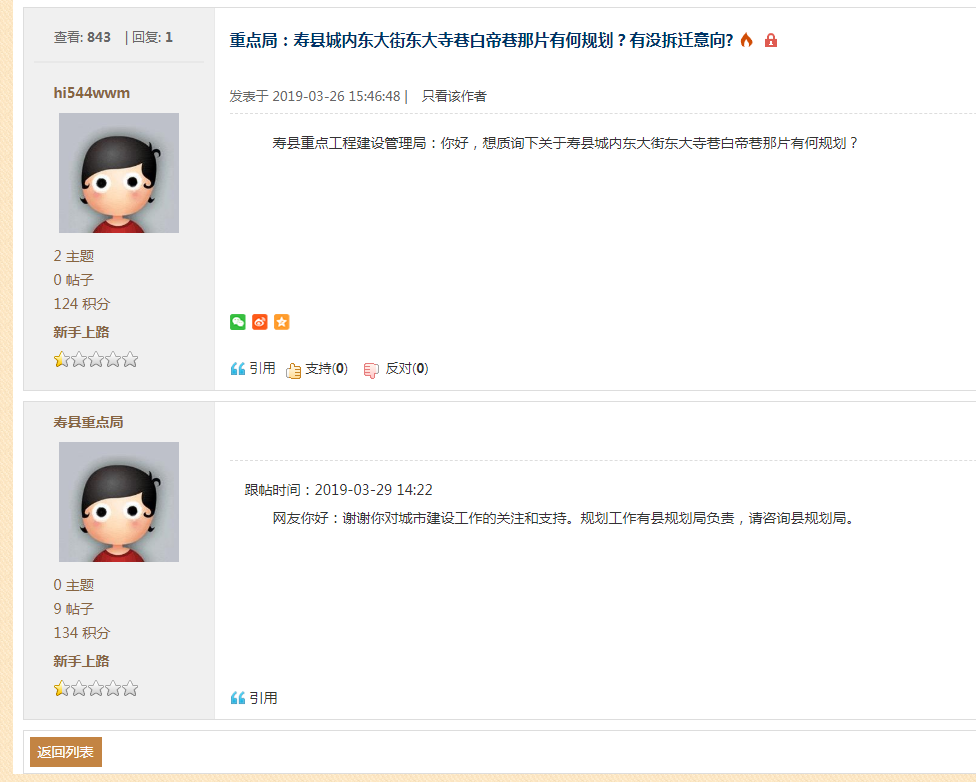Click 寿县重点局 avatar image
Viewport: 976px width, 782px height.
point(119,502)
